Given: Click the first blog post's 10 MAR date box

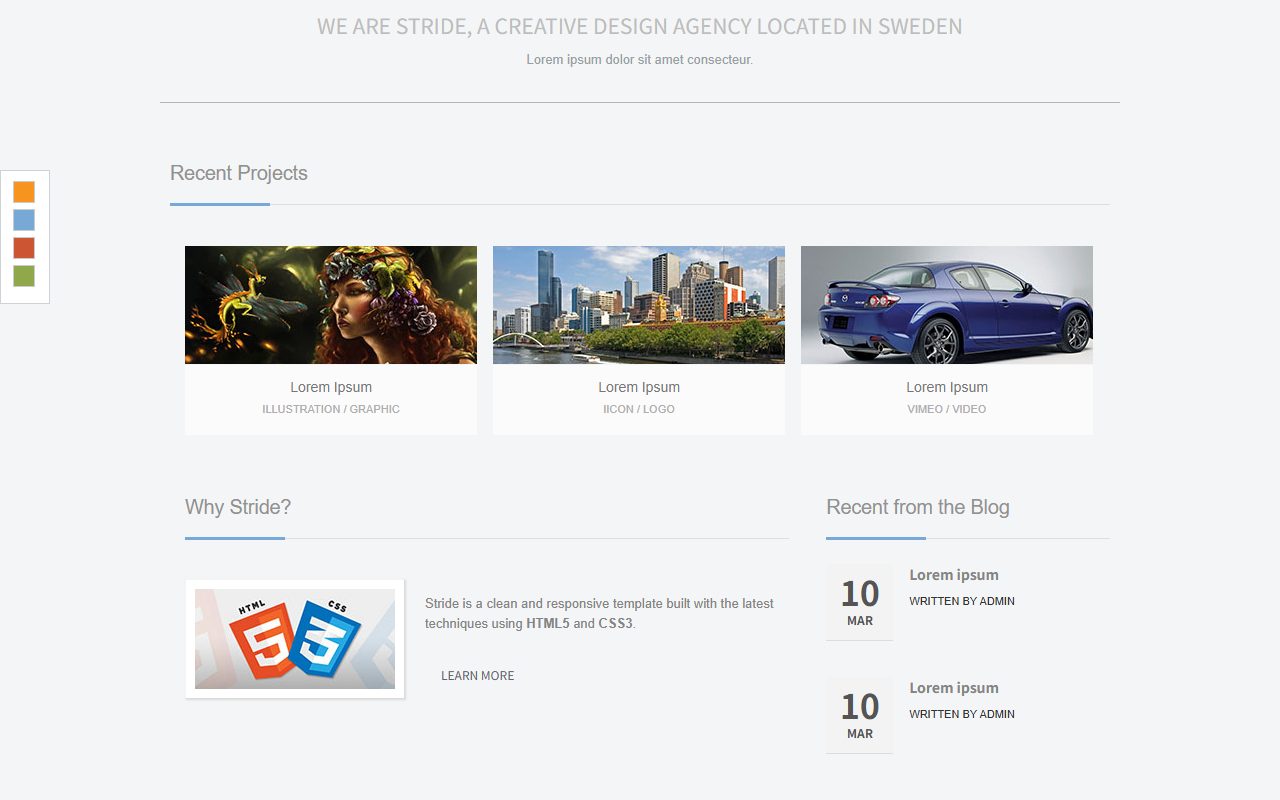Looking at the screenshot, I should [860, 602].
